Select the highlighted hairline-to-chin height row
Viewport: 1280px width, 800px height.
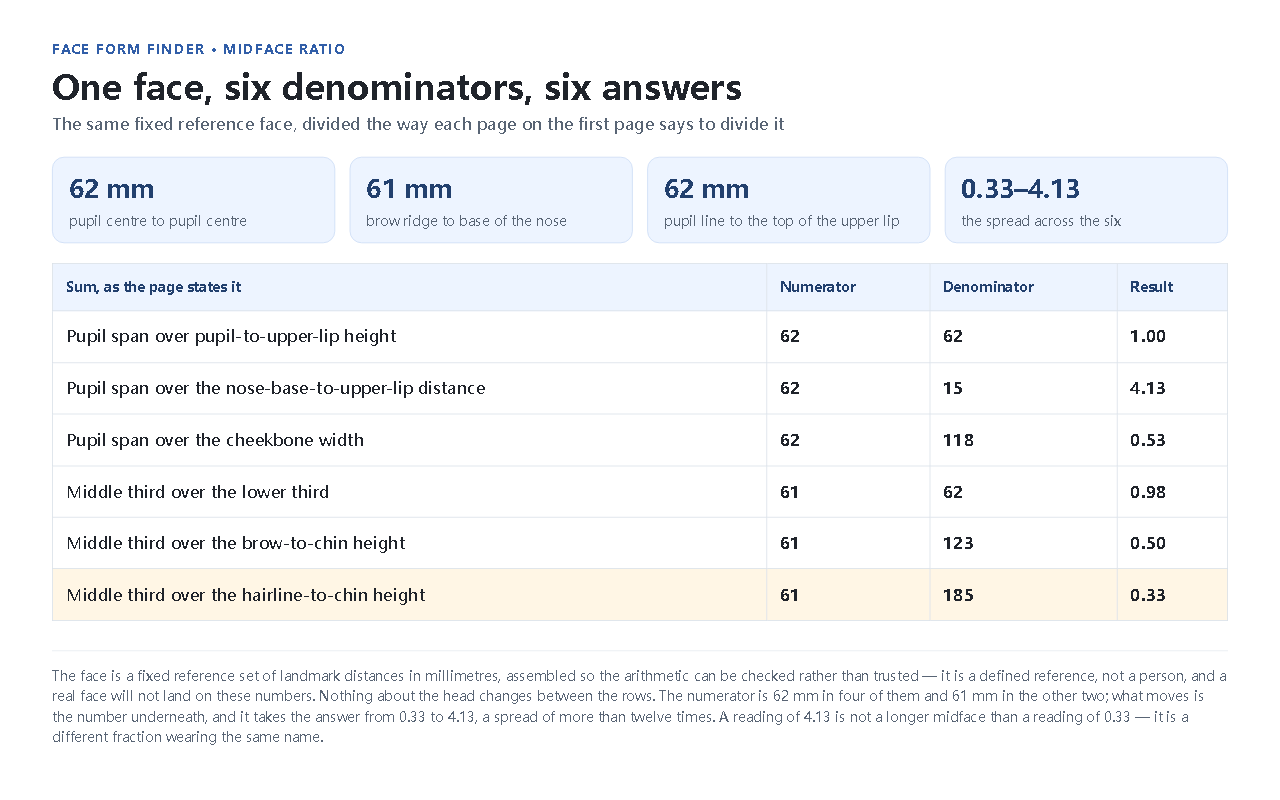click(640, 595)
